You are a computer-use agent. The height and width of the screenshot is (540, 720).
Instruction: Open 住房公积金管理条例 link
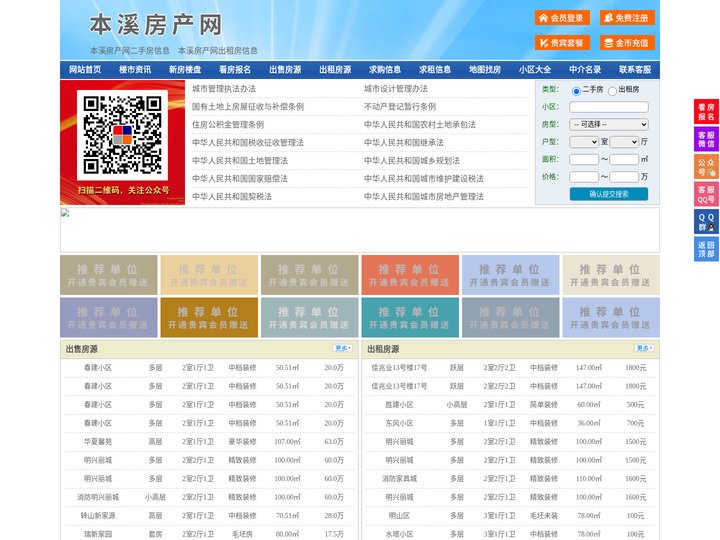228,124
